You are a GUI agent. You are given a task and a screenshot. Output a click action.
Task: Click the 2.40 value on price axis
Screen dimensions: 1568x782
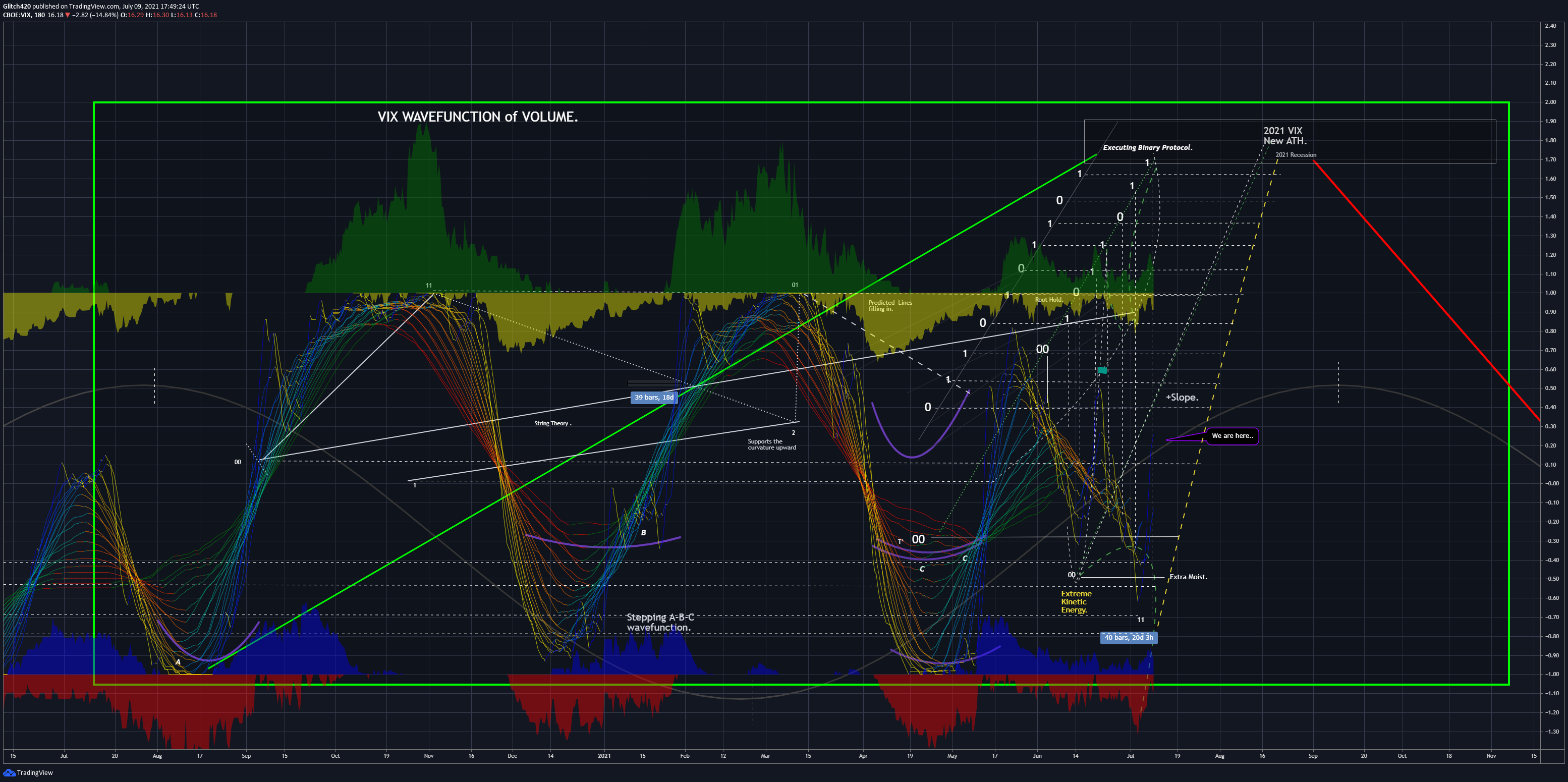[x=1550, y=26]
